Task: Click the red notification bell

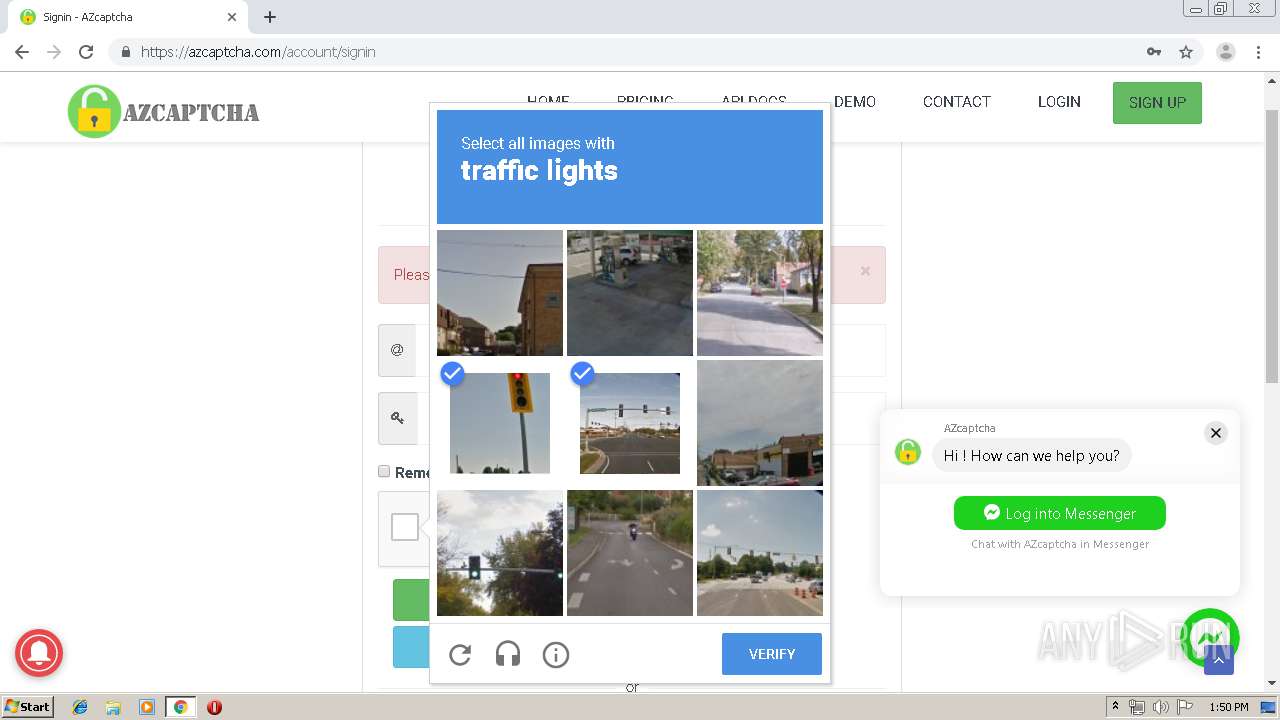Action: tap(39, 654)
